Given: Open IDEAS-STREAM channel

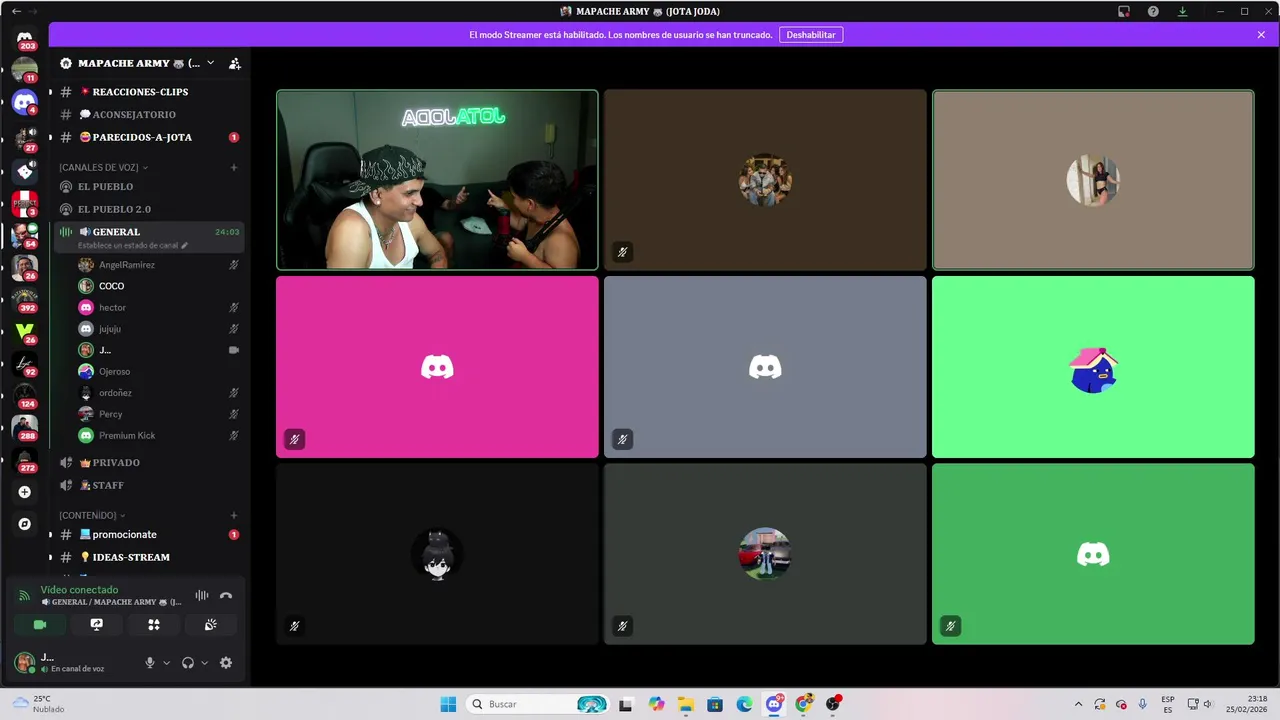Looking at the screenshot, I should (x=148, y=557).
